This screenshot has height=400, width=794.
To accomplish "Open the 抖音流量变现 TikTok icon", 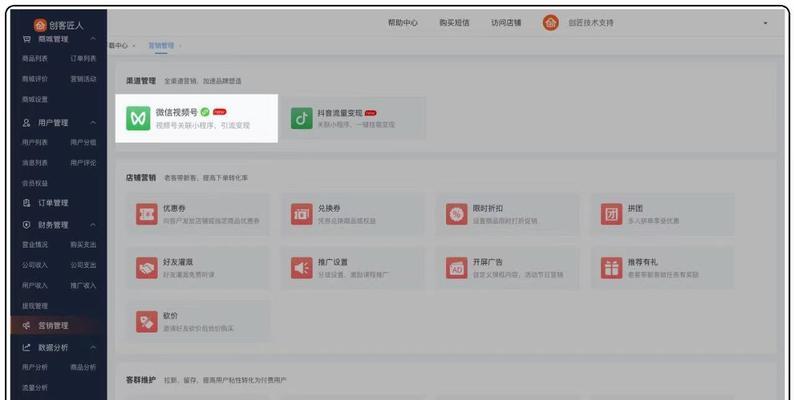I will pyautogui.click(x=301, y=118).
